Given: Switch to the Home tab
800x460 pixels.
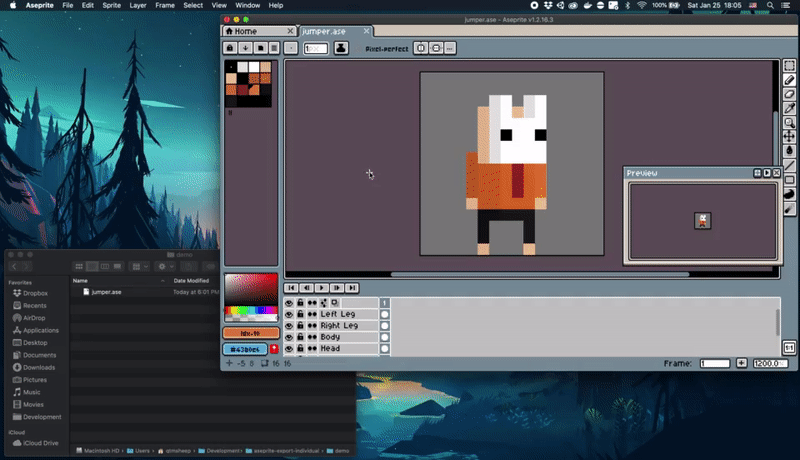Looking at the screenshot, I should pyautogui.click(x=259, y=31).
